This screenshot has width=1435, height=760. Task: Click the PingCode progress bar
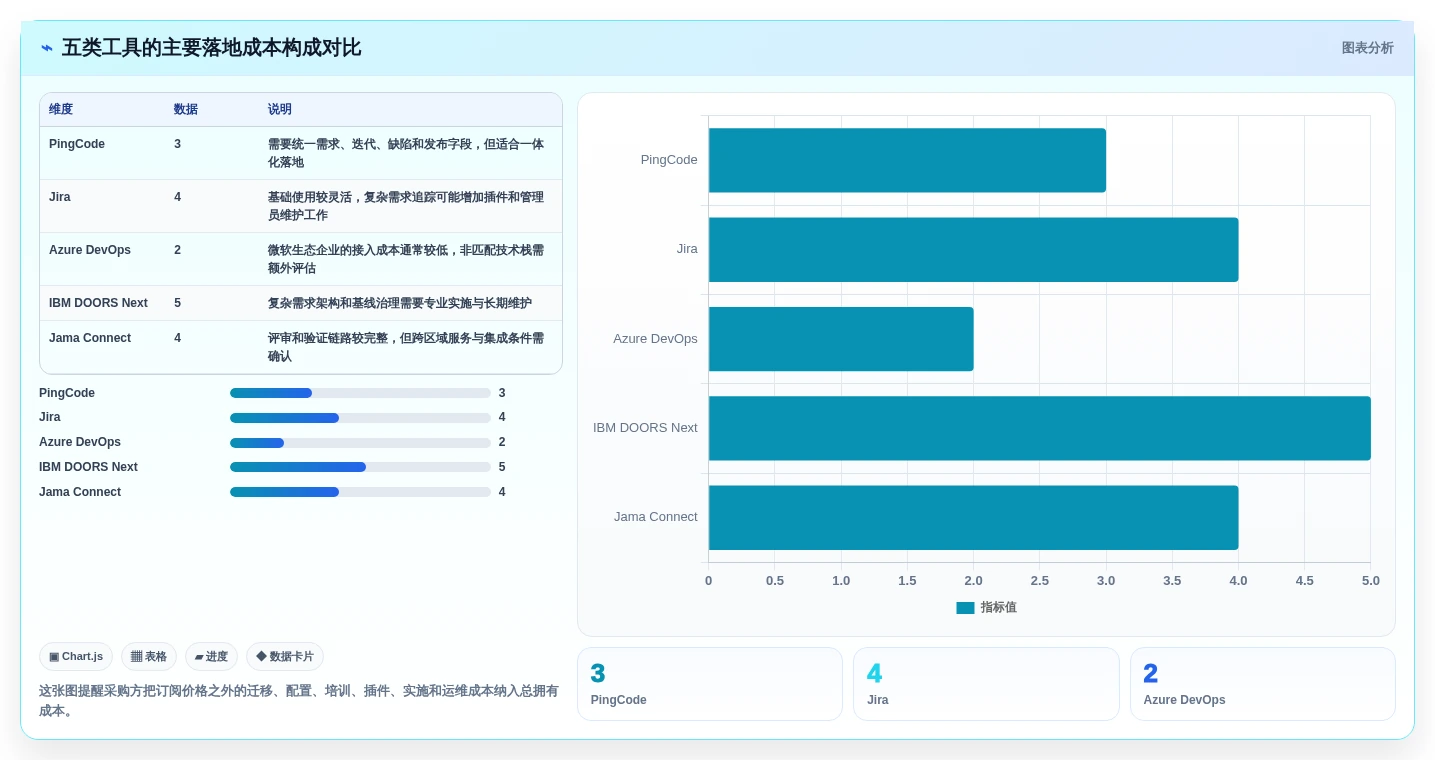coord(360,393)
